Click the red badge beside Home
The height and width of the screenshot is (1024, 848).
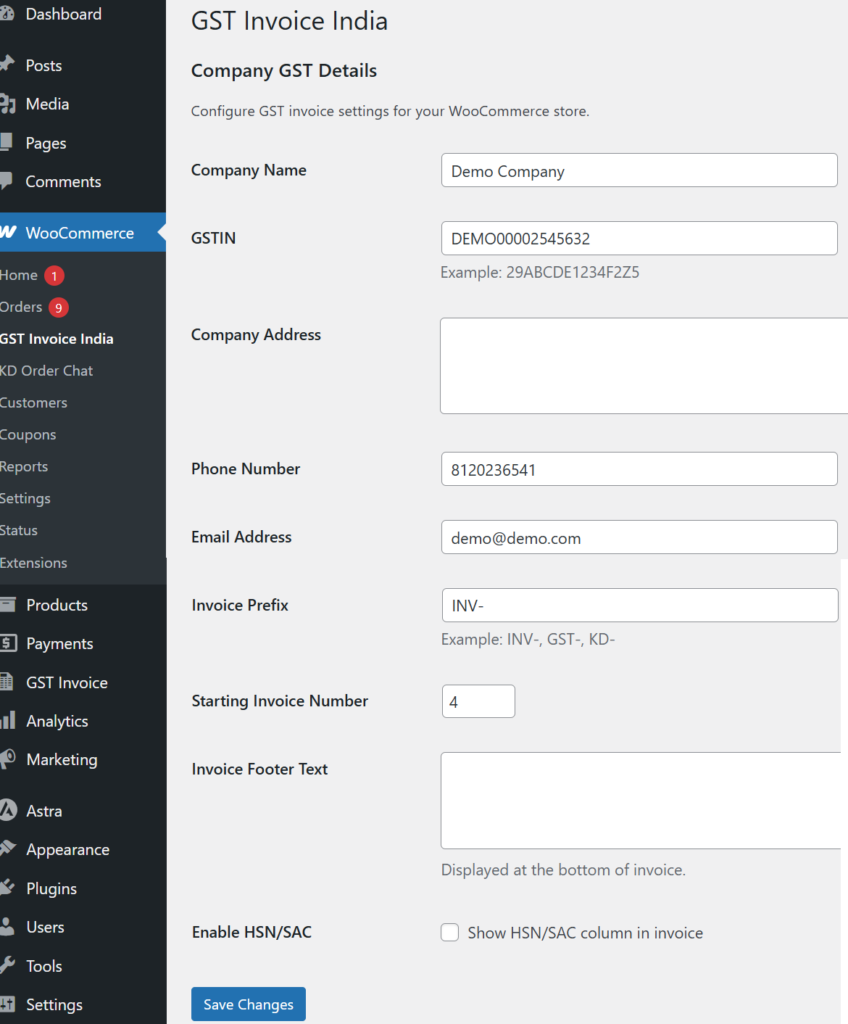click(54, 276)
